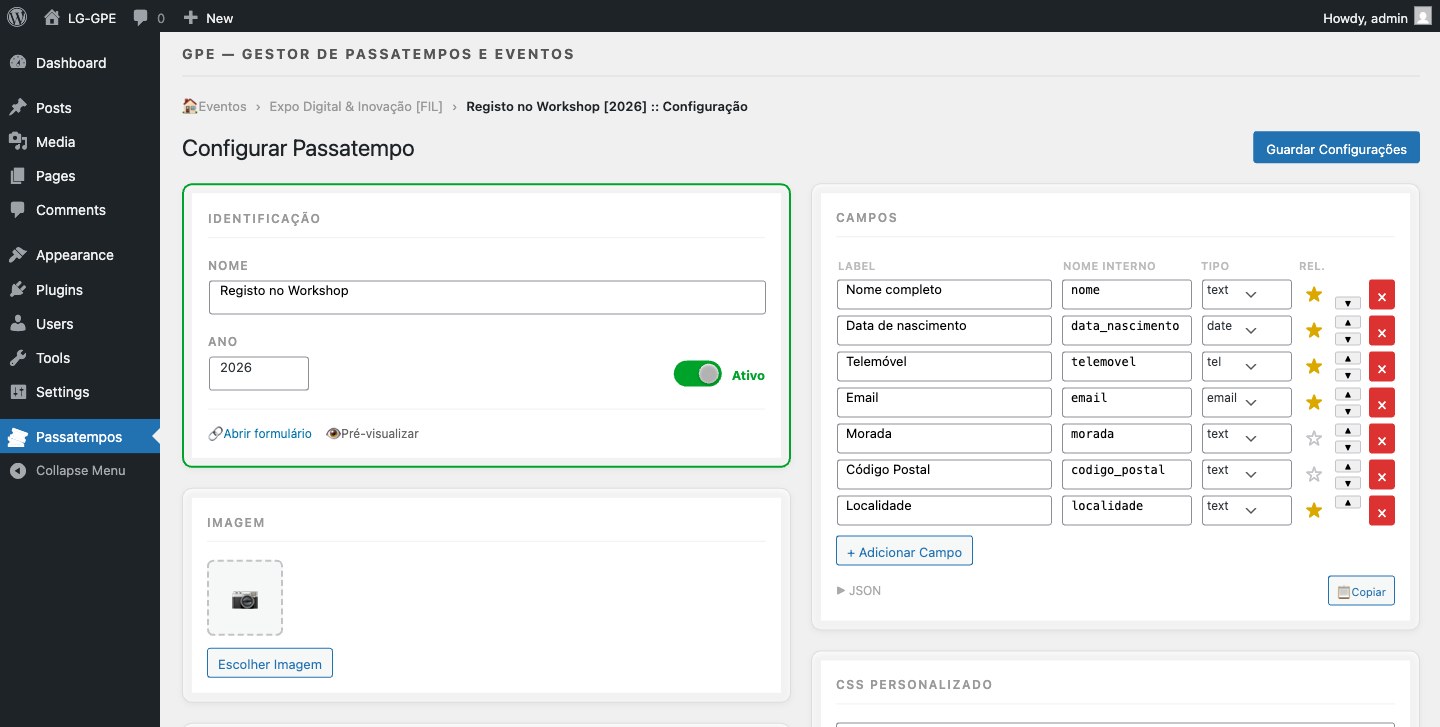Click Guardar Configurações button
The height and width of the screenshot is (727, 1440).
(1336, 148)
